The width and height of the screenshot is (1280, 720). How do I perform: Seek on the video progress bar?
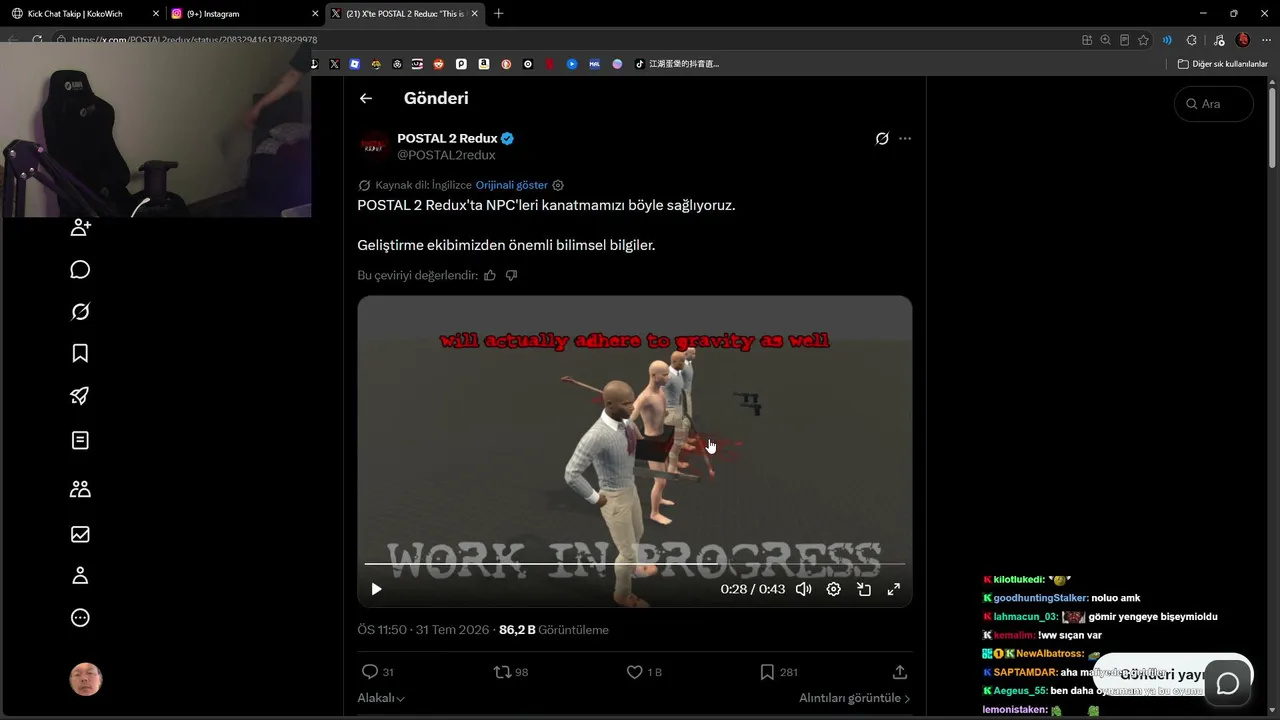coord(635,564)
